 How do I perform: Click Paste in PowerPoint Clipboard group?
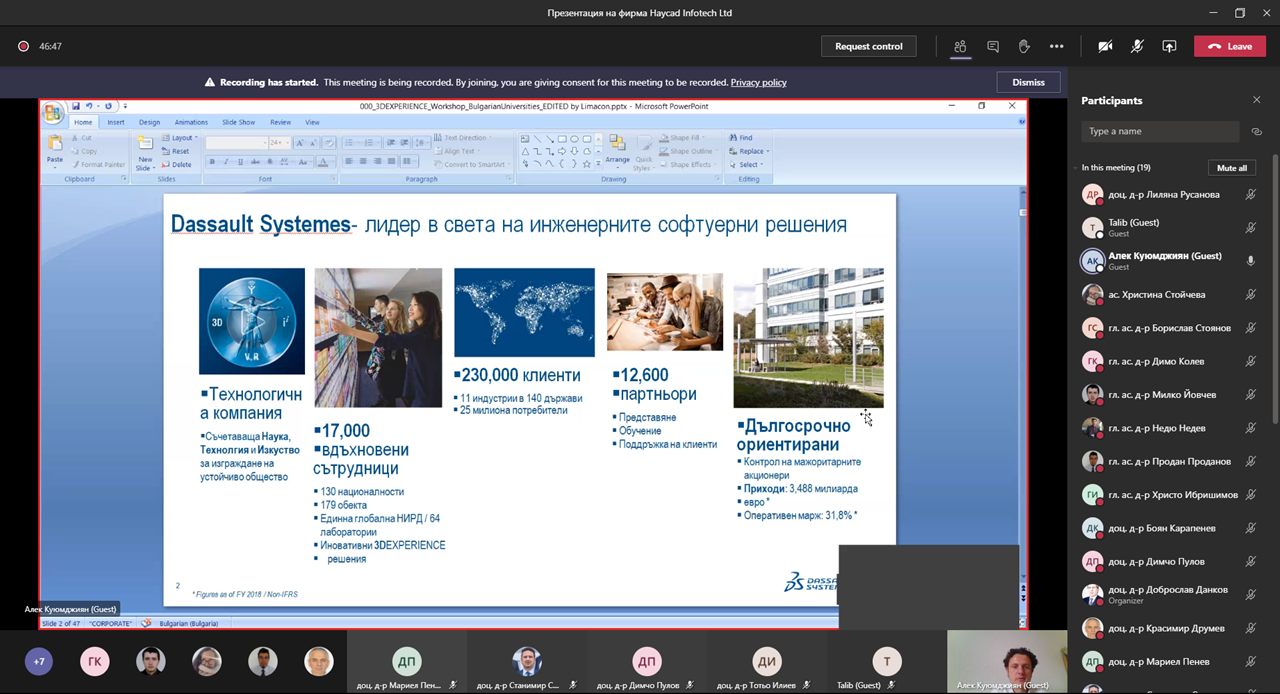tap(55, 149)
